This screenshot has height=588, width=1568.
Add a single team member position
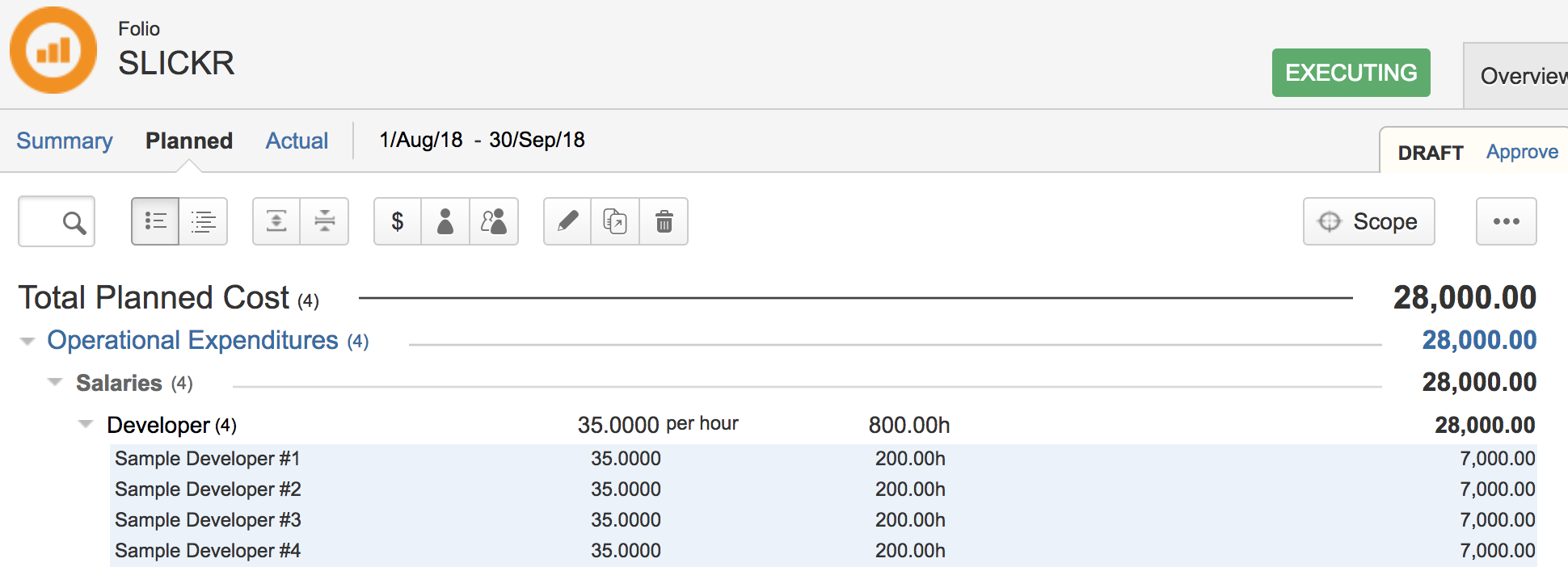445,221
